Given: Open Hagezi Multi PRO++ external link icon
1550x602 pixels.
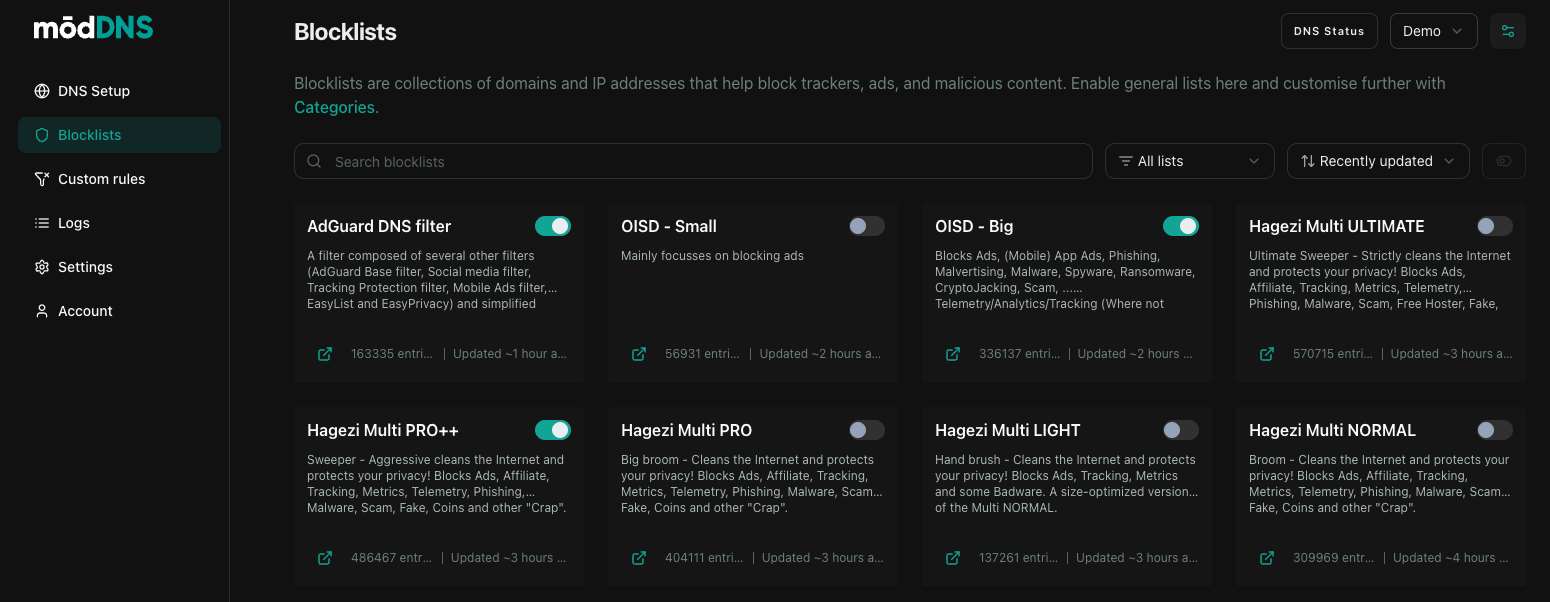Looking at the screenshot, I should point(325,558).
